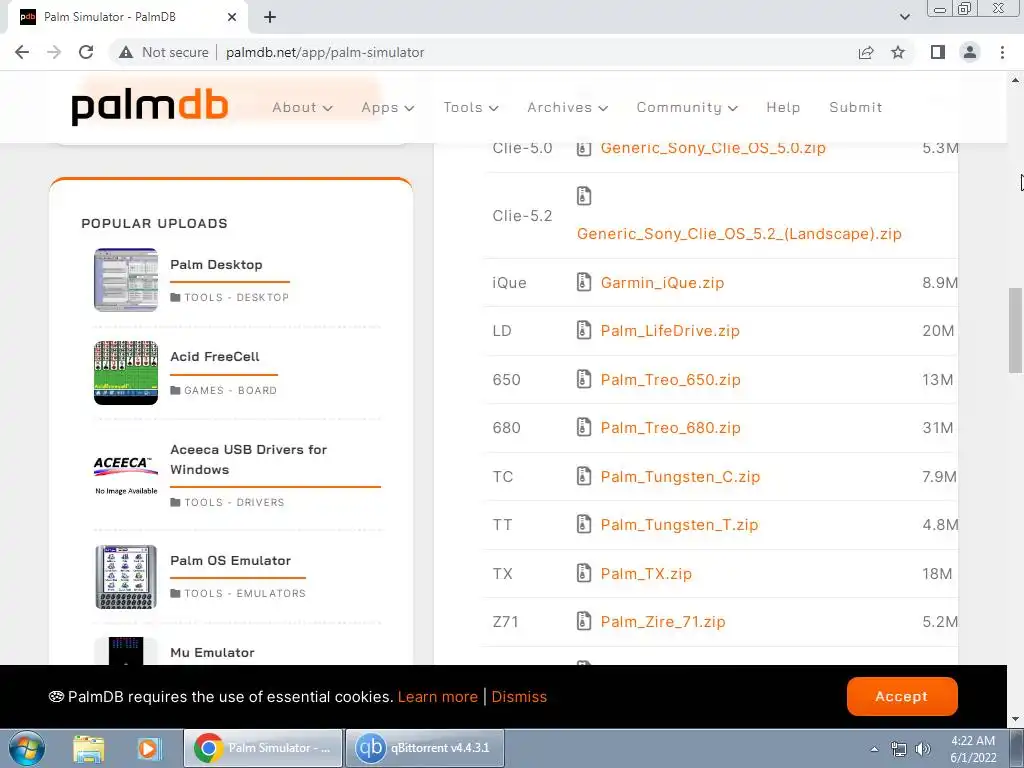
Task: Download Palm_Tungsten_C.zip
Action: point(680,477)
